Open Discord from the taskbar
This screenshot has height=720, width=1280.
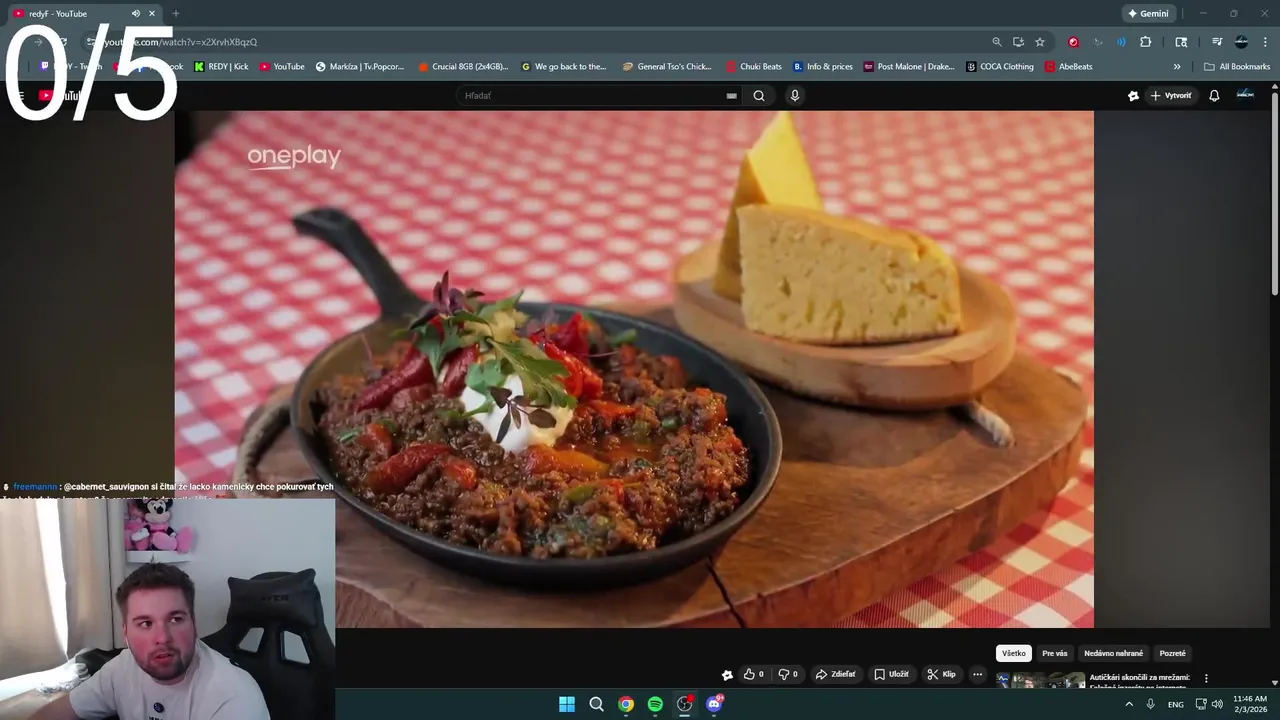tap(714, 704)
